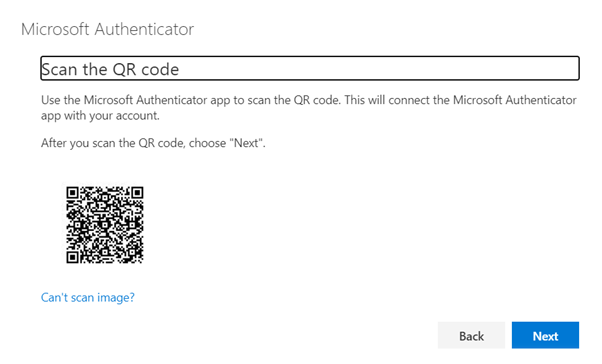The image size is (602, 364).
Task: Click the blue Next button
Action: point(545,335)
